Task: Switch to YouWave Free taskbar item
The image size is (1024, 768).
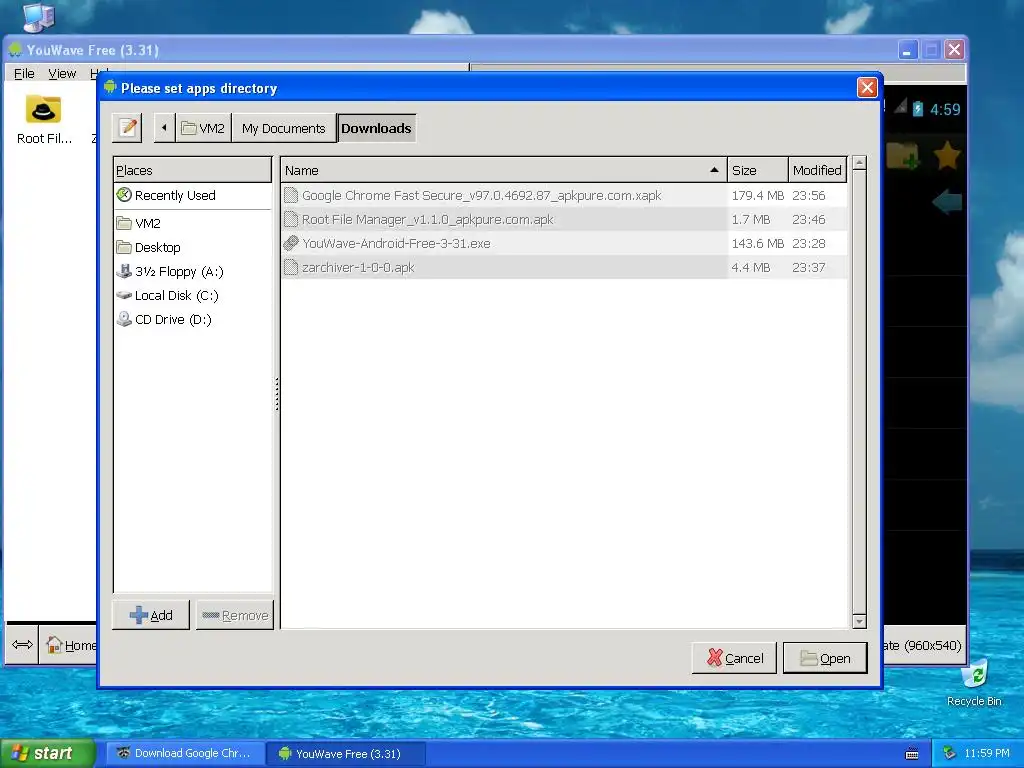Action: [x=346, y=753]
